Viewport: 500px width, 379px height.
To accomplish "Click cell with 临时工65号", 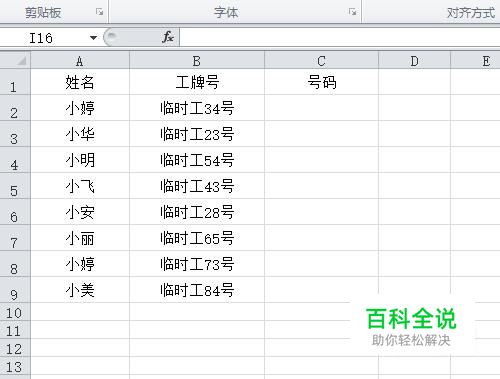I will tap(197, 238).
